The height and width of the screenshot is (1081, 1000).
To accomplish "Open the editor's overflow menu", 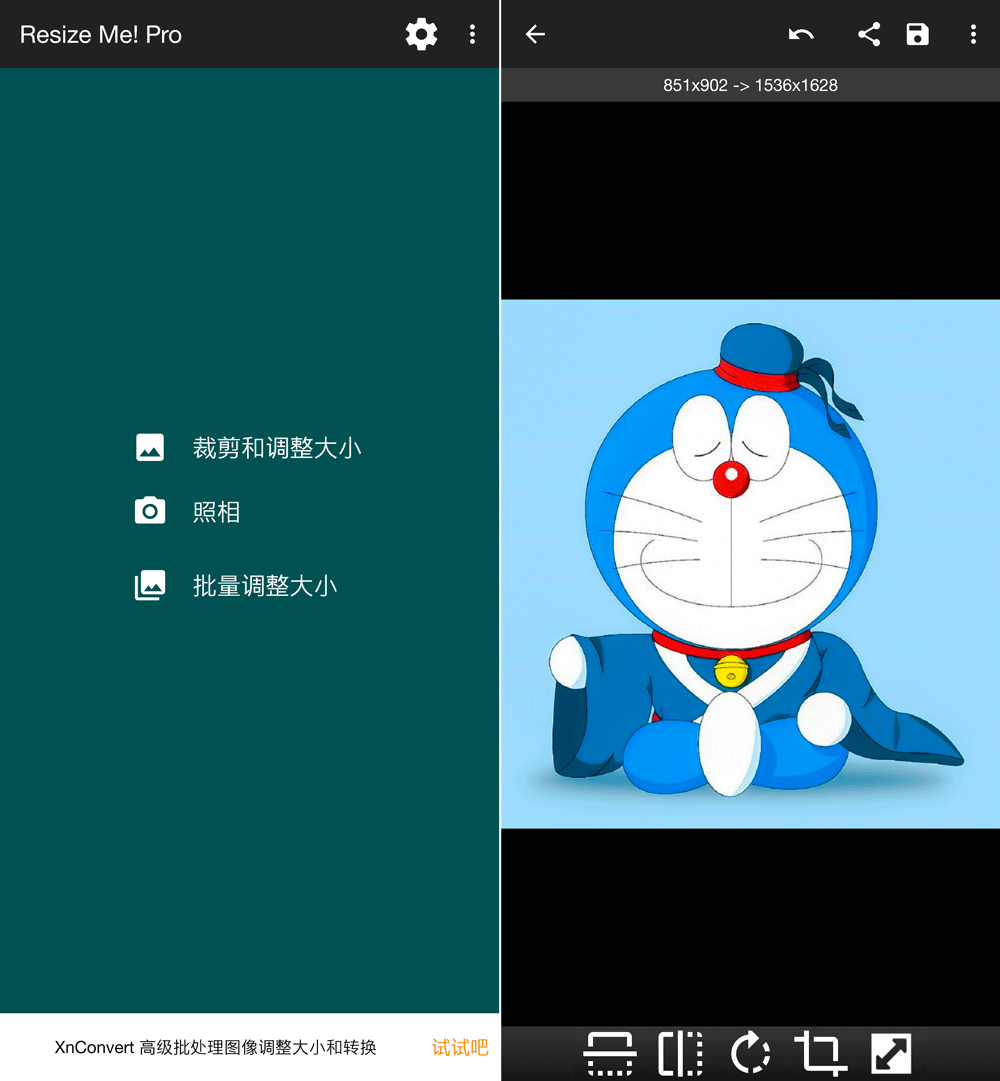I will tap(973, 34).
